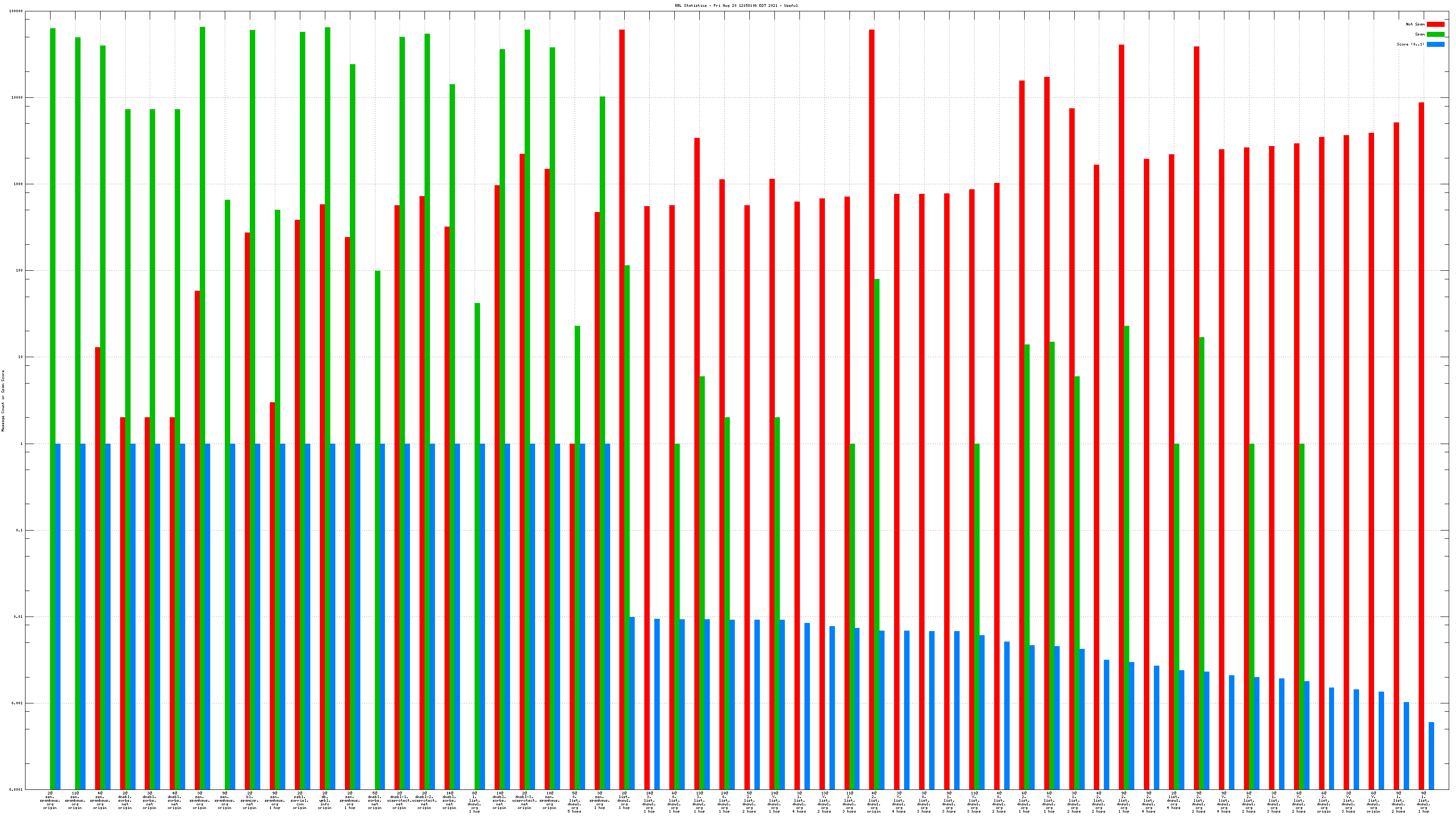
Task: Click the 'Score (0..1)' legend label
Action: [x=1410, y=44]
